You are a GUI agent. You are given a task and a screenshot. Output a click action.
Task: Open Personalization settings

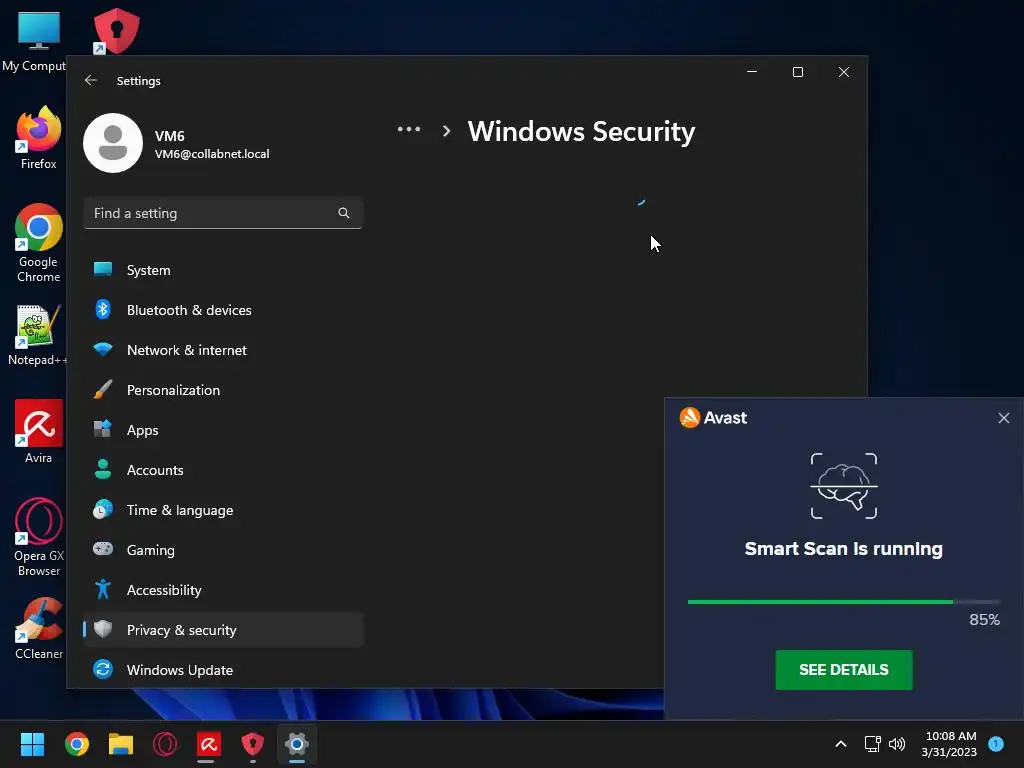coord(223,390)
